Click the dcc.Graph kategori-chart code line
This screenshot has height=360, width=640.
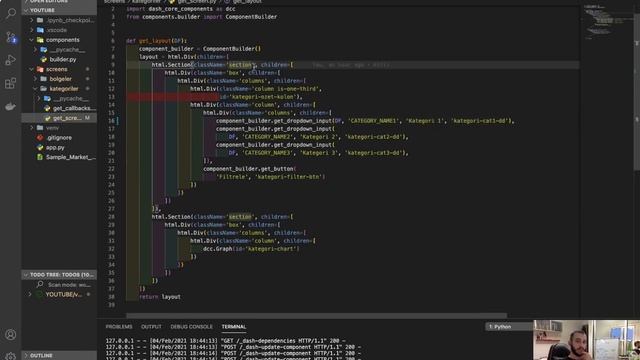[251, 249]
